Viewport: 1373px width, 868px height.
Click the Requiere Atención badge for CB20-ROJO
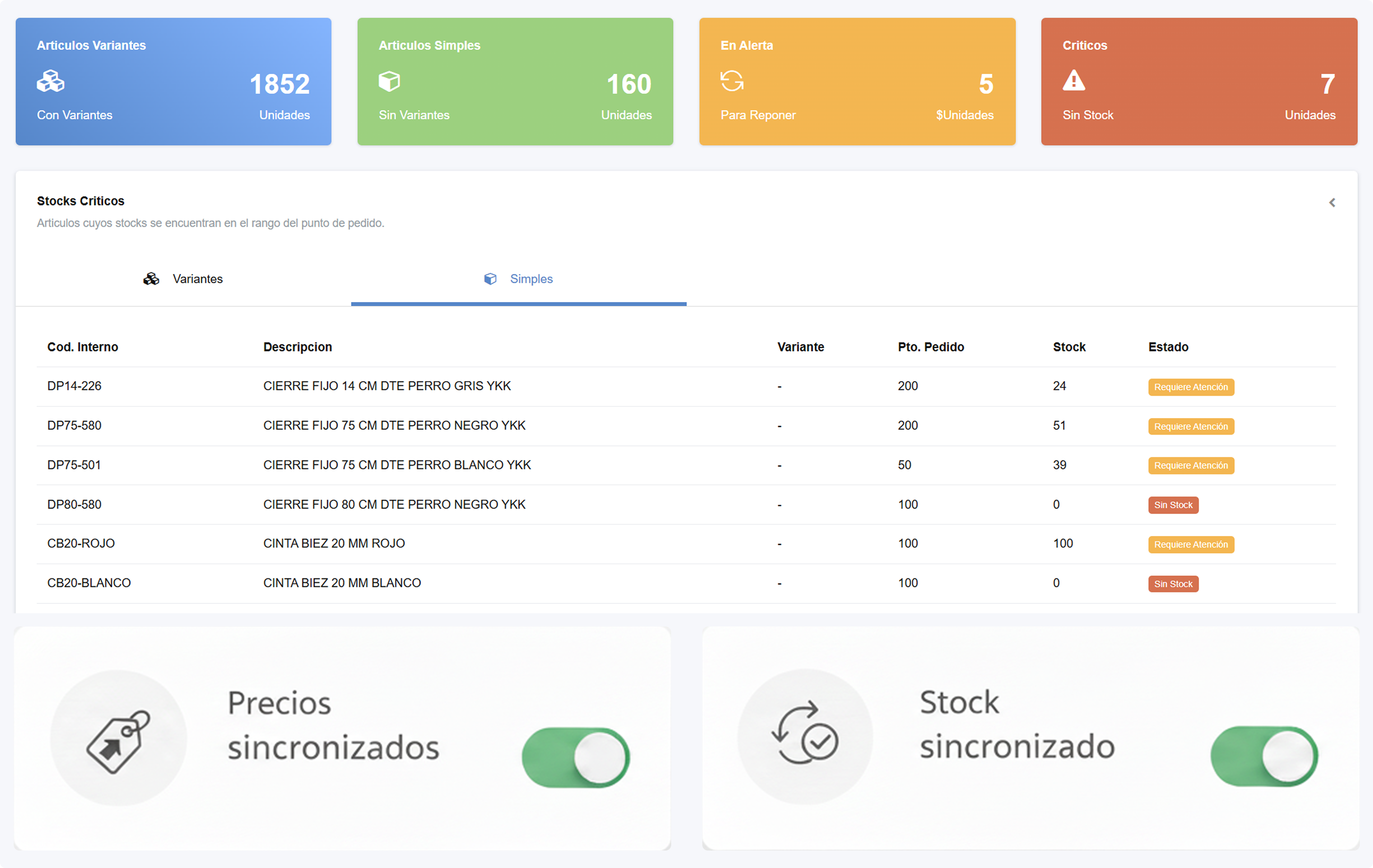(1190, 544)
